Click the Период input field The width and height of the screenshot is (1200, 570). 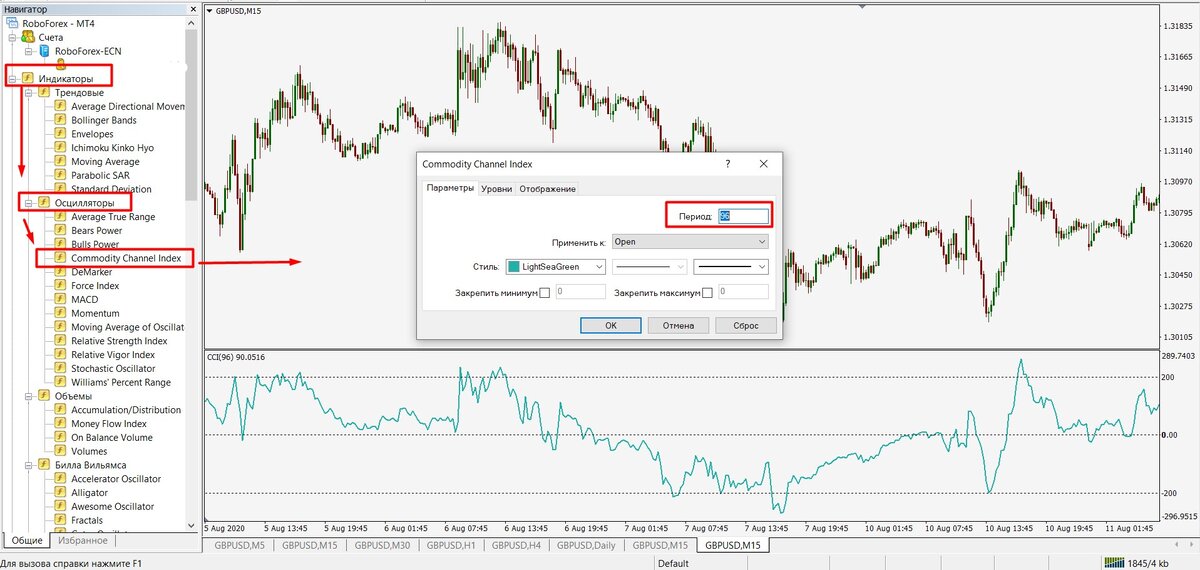click(743, 216)
